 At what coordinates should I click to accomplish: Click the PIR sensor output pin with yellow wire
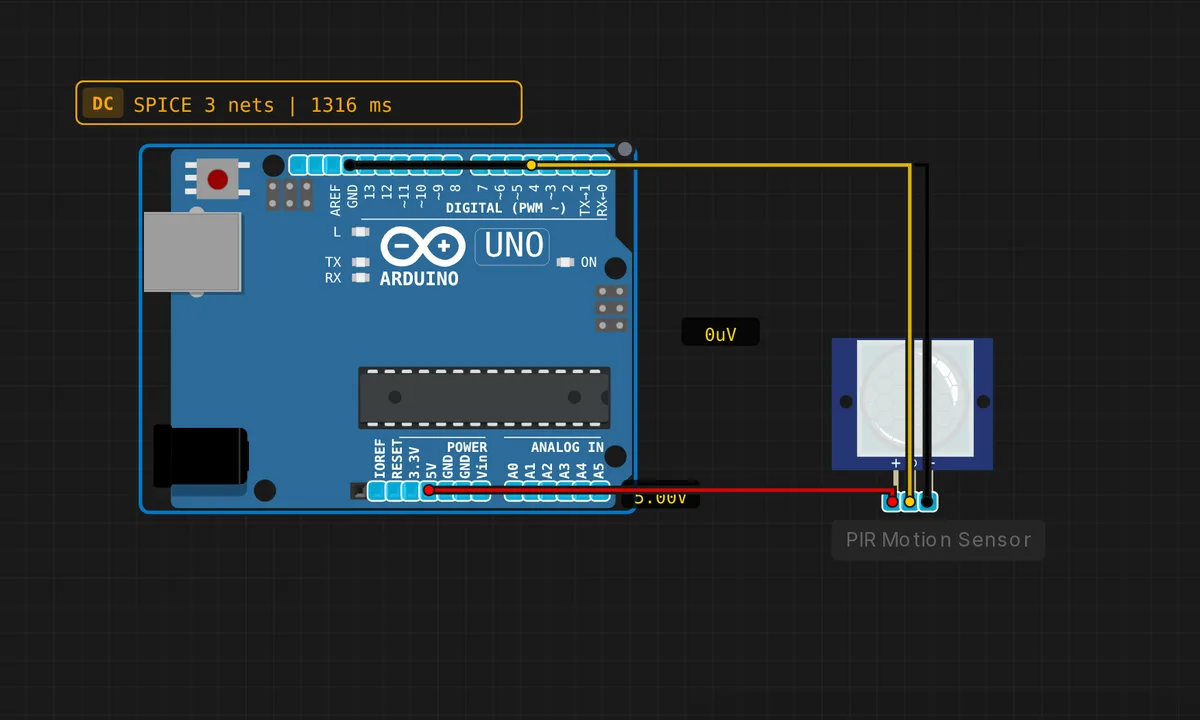click(x=910, y=501)
